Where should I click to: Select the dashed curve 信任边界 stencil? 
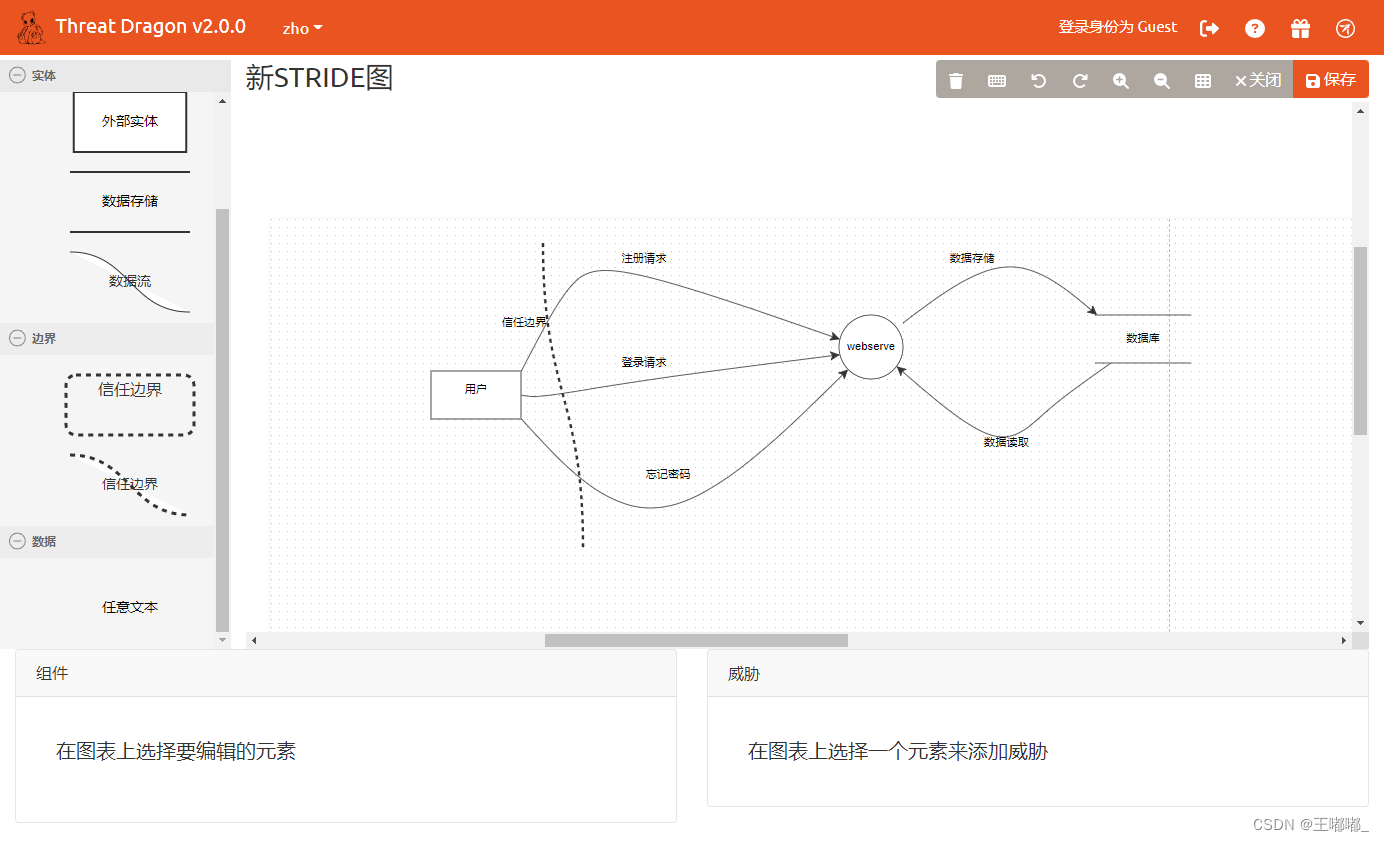coord(130,485)
